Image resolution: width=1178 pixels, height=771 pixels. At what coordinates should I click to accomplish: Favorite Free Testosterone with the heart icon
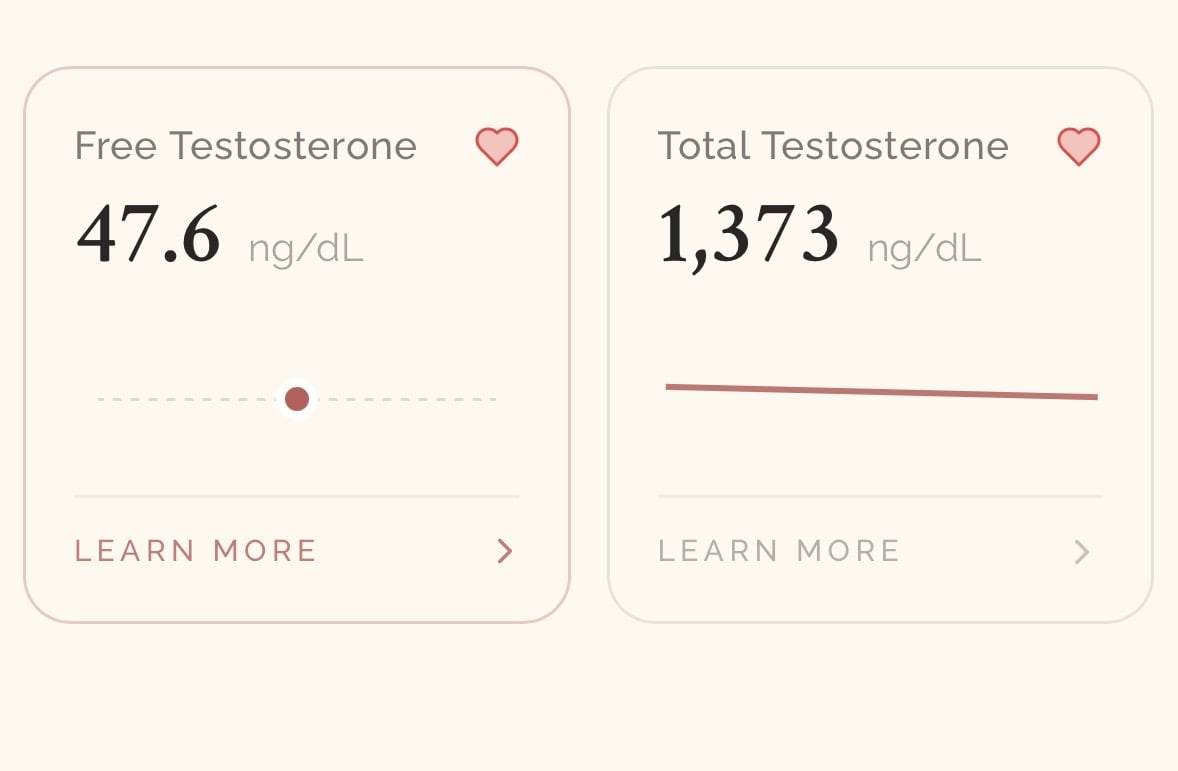(497, 146)
